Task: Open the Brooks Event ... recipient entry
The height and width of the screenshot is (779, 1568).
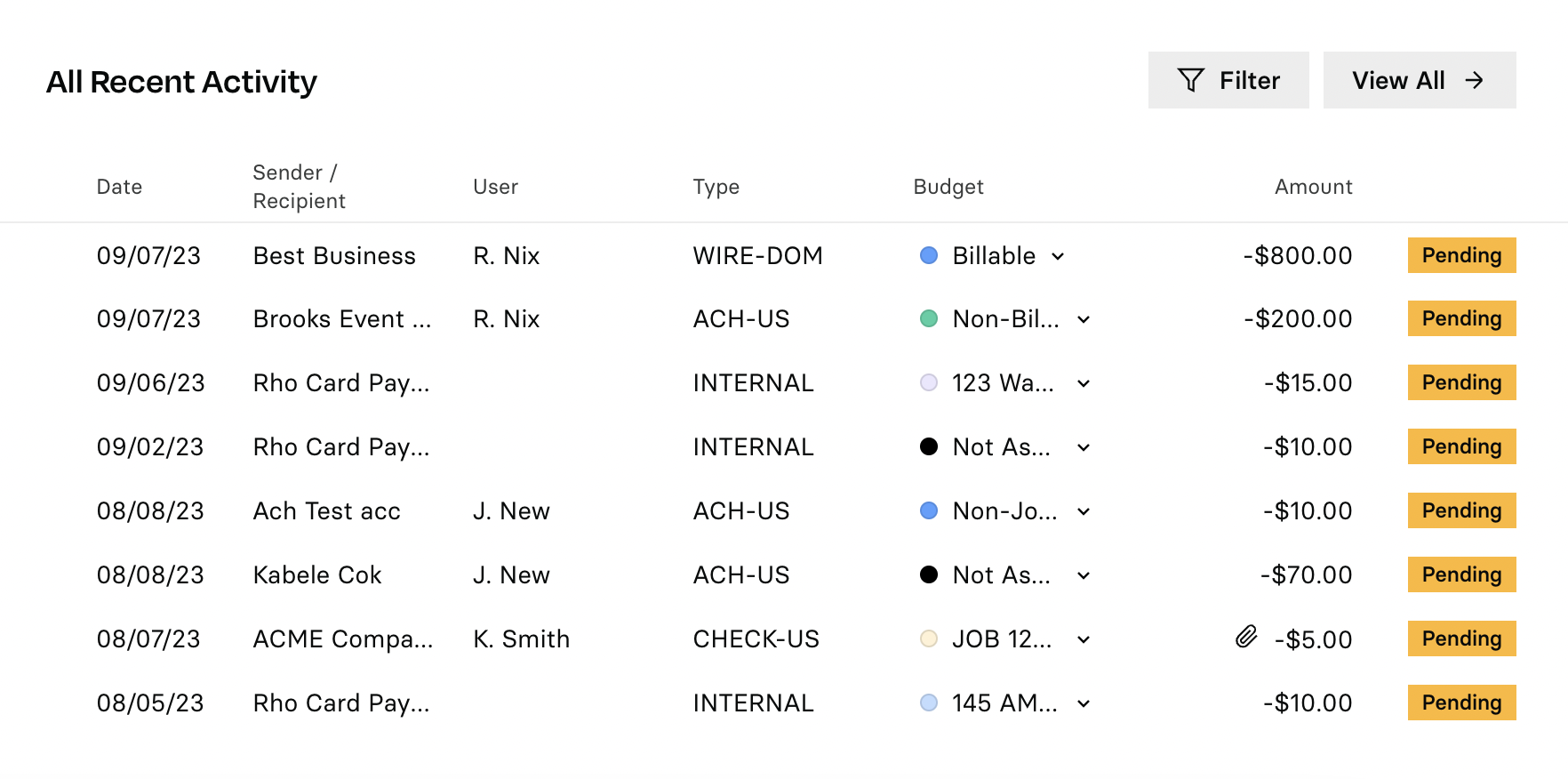Action: (342, 319)
